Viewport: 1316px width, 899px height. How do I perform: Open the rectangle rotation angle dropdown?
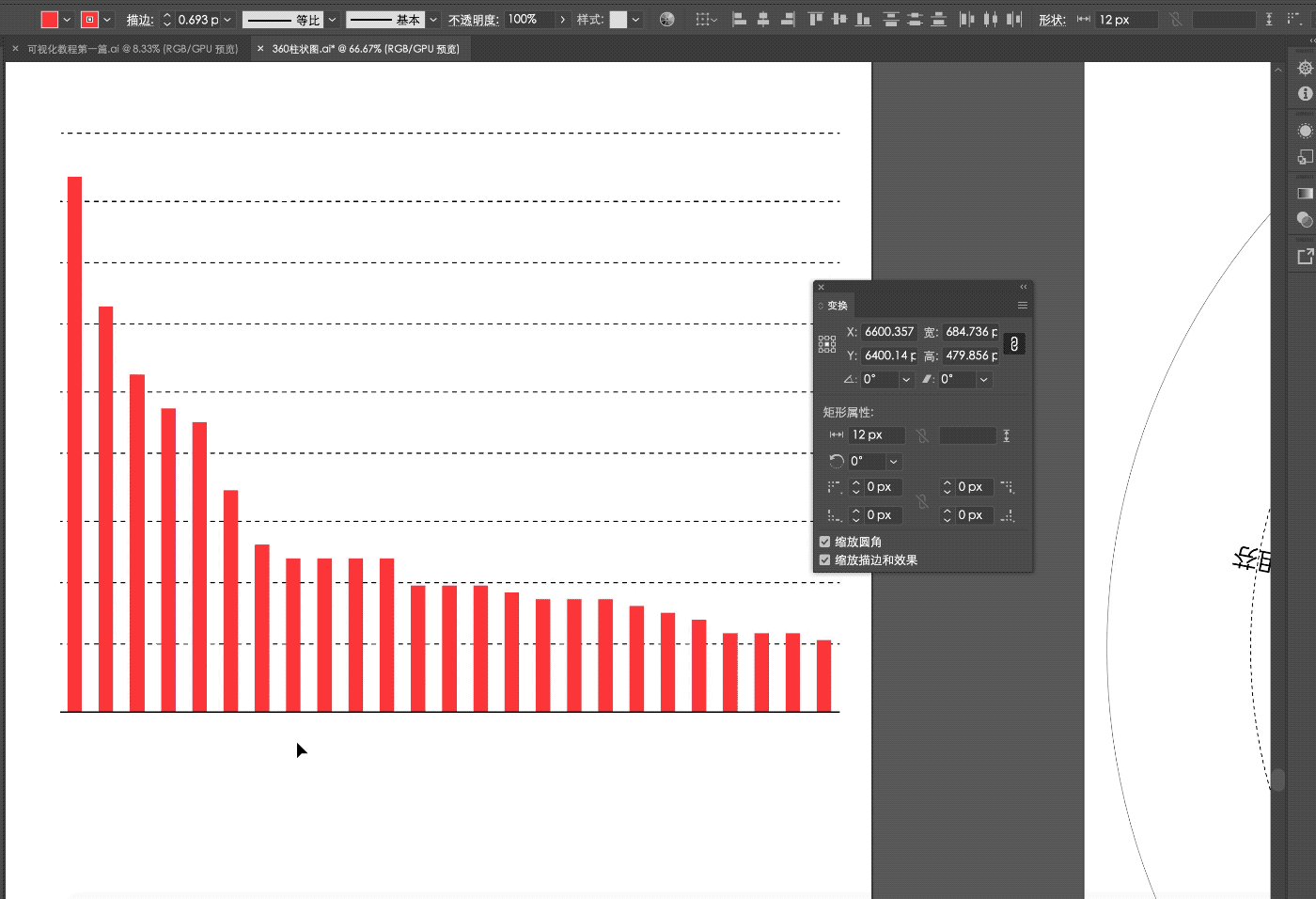click(x=893, y=461)
